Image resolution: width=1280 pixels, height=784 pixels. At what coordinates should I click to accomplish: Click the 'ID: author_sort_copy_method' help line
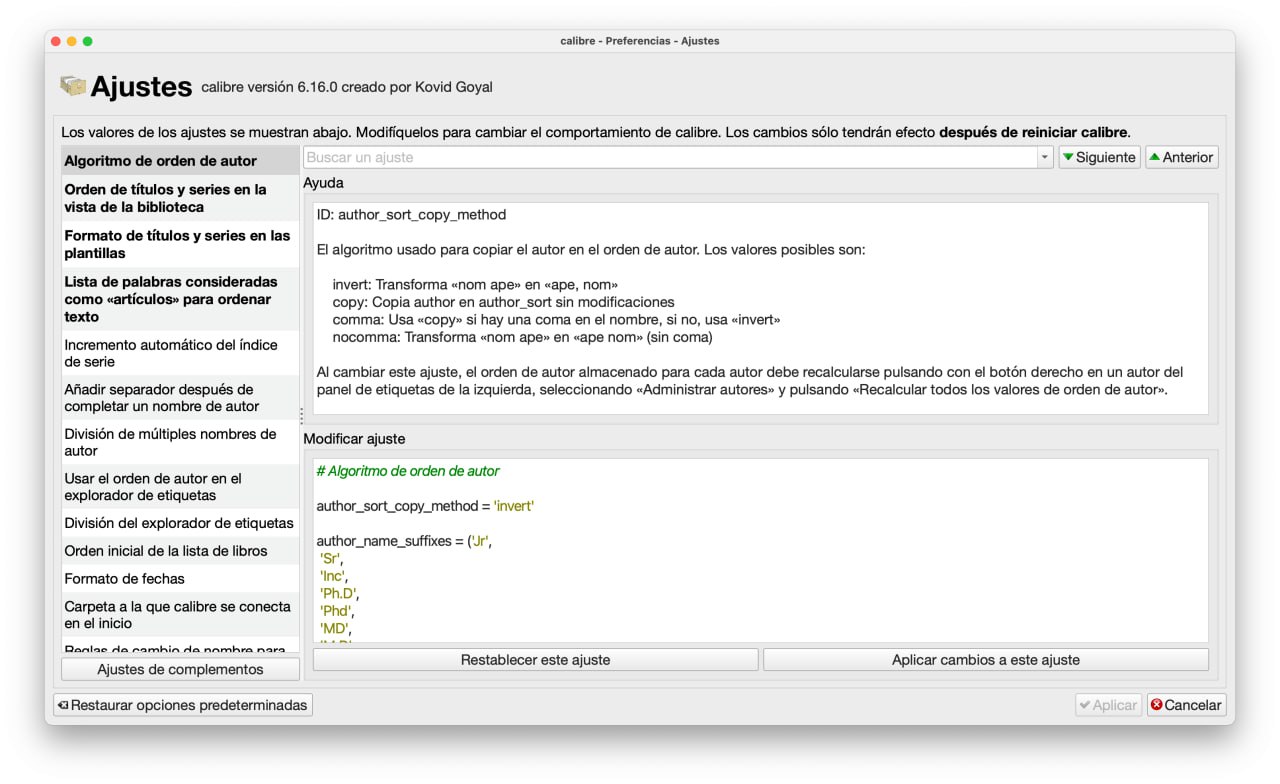click(411, 215)
